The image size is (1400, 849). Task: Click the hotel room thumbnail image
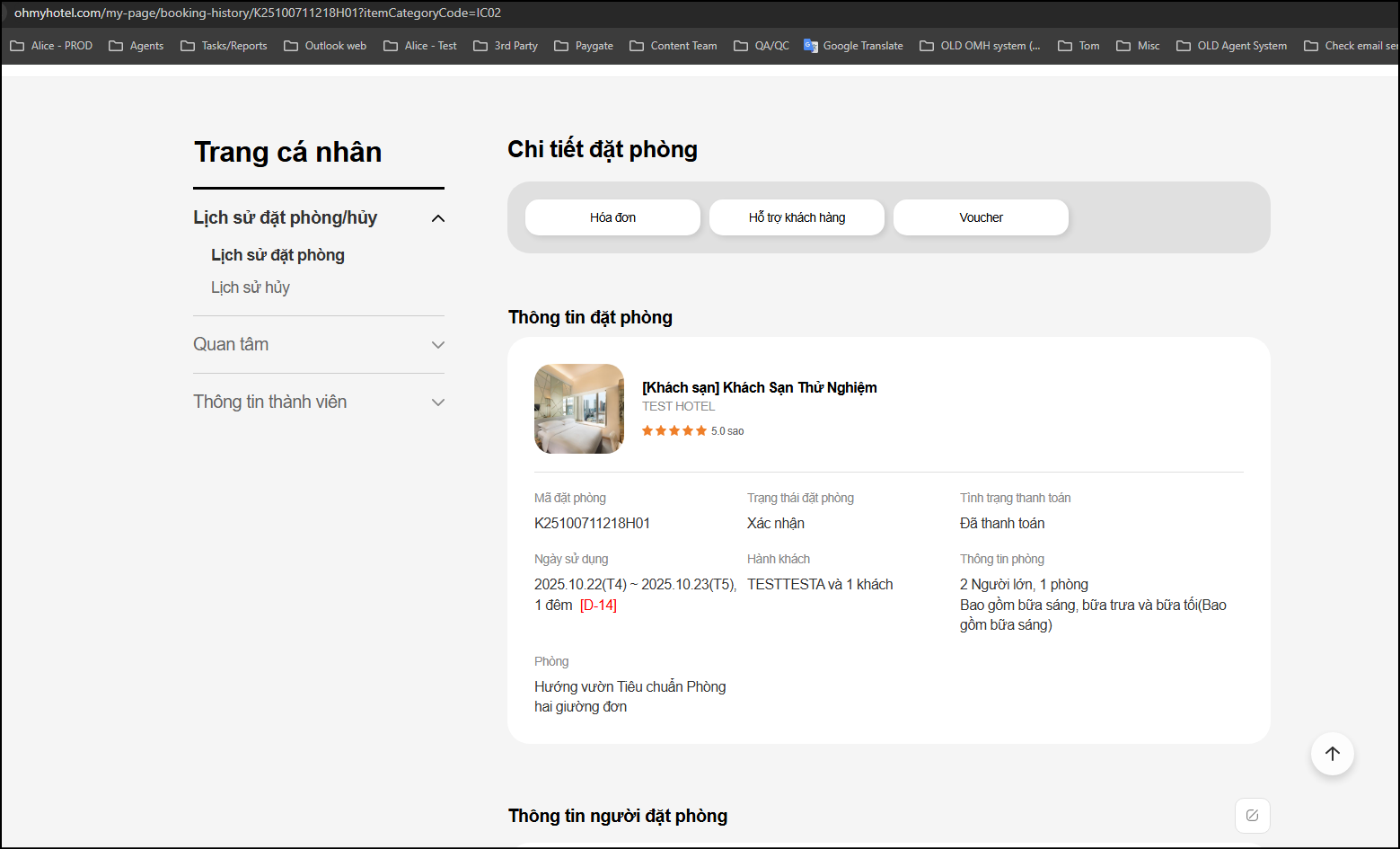pos(579,409)
